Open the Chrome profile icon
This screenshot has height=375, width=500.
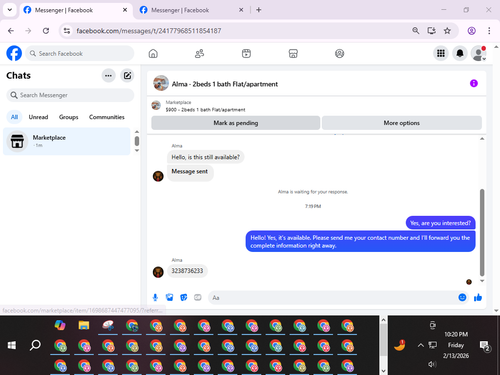coord(471,31)
